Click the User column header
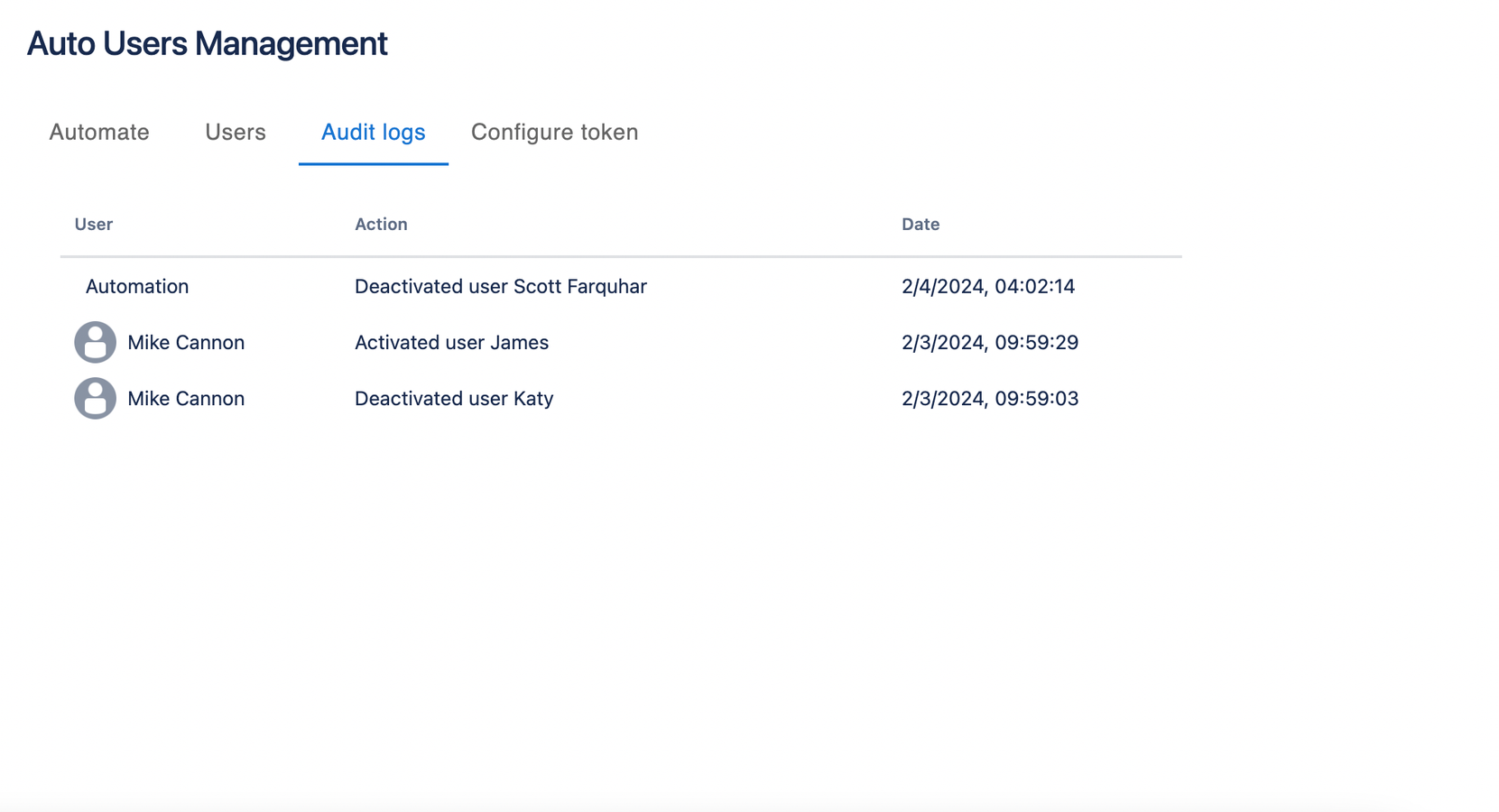1499x812 pixels. pyautogui.click(x=94, y=224)
